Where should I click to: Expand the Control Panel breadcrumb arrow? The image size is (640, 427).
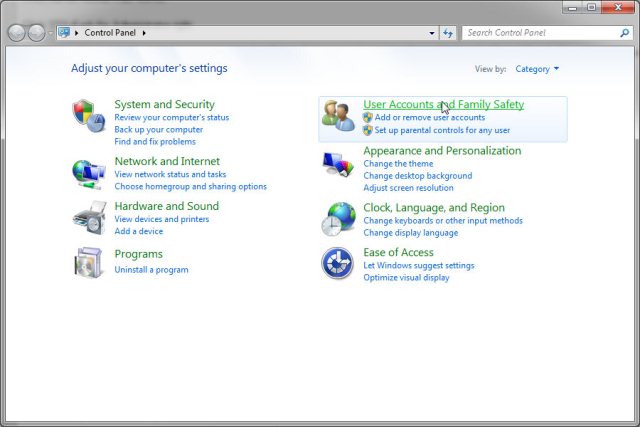click(x=144, y=33)
